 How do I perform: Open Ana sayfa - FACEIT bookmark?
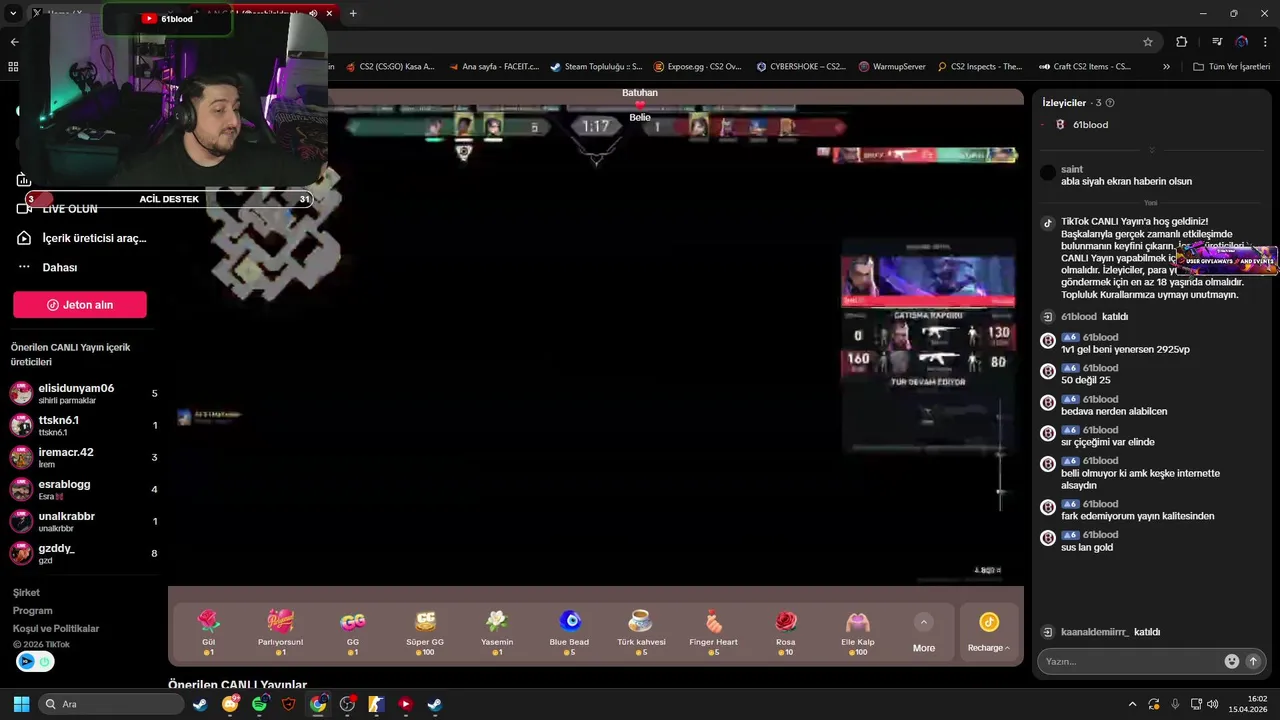coord(493,67)
